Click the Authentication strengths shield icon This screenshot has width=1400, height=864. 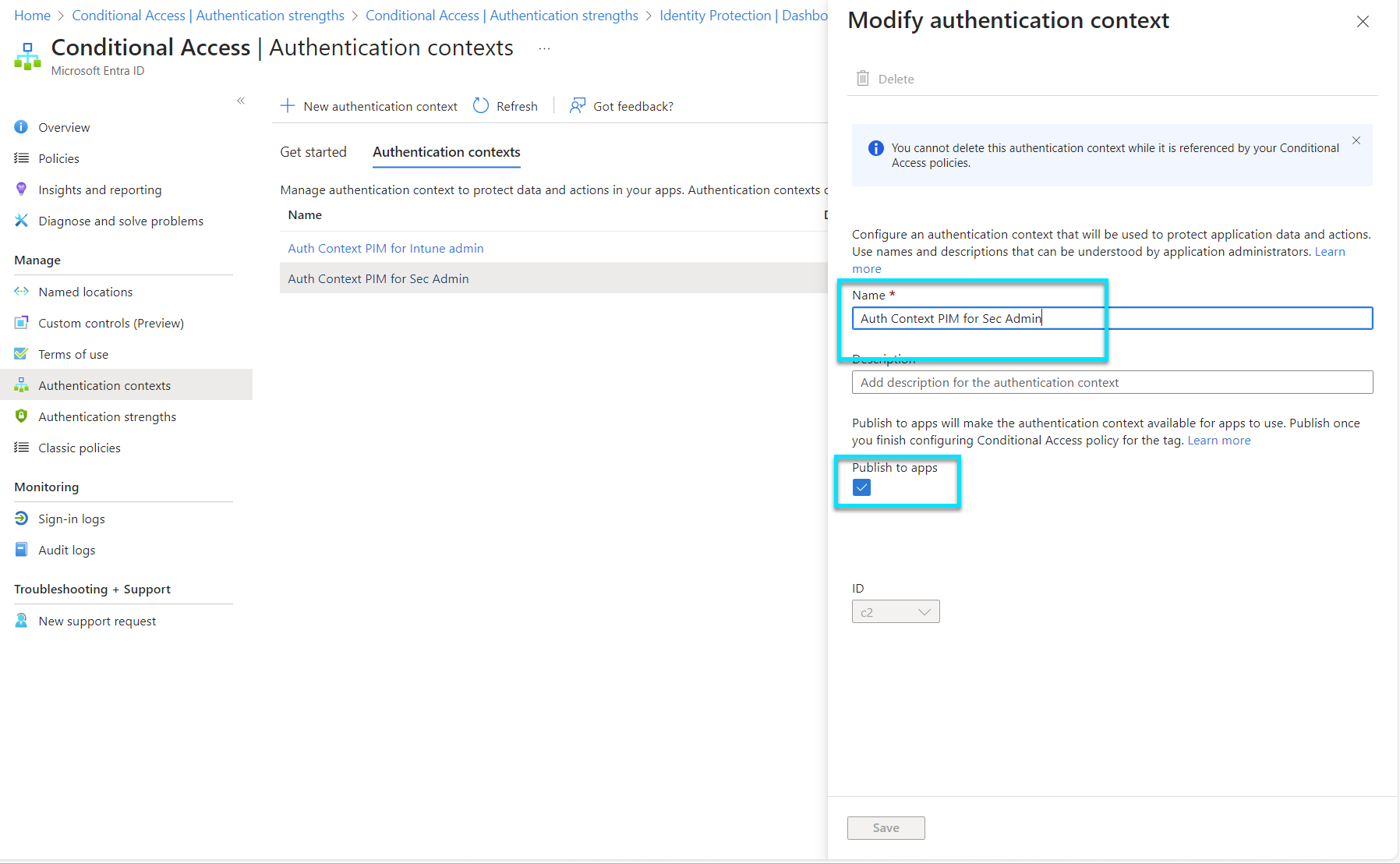coord(21,416)
